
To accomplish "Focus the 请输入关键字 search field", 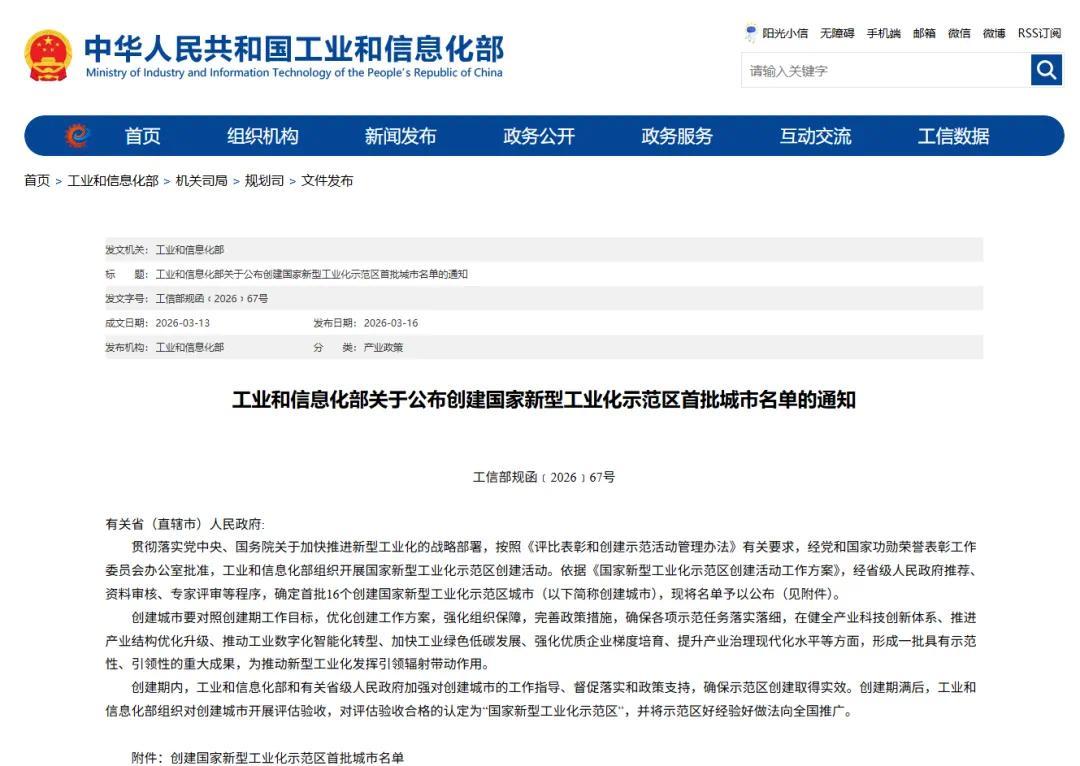I will [x=886, y=70].
